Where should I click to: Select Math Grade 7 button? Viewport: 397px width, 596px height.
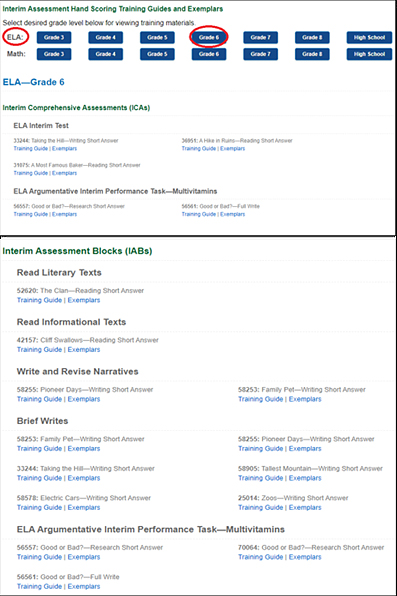coord(260,54)
